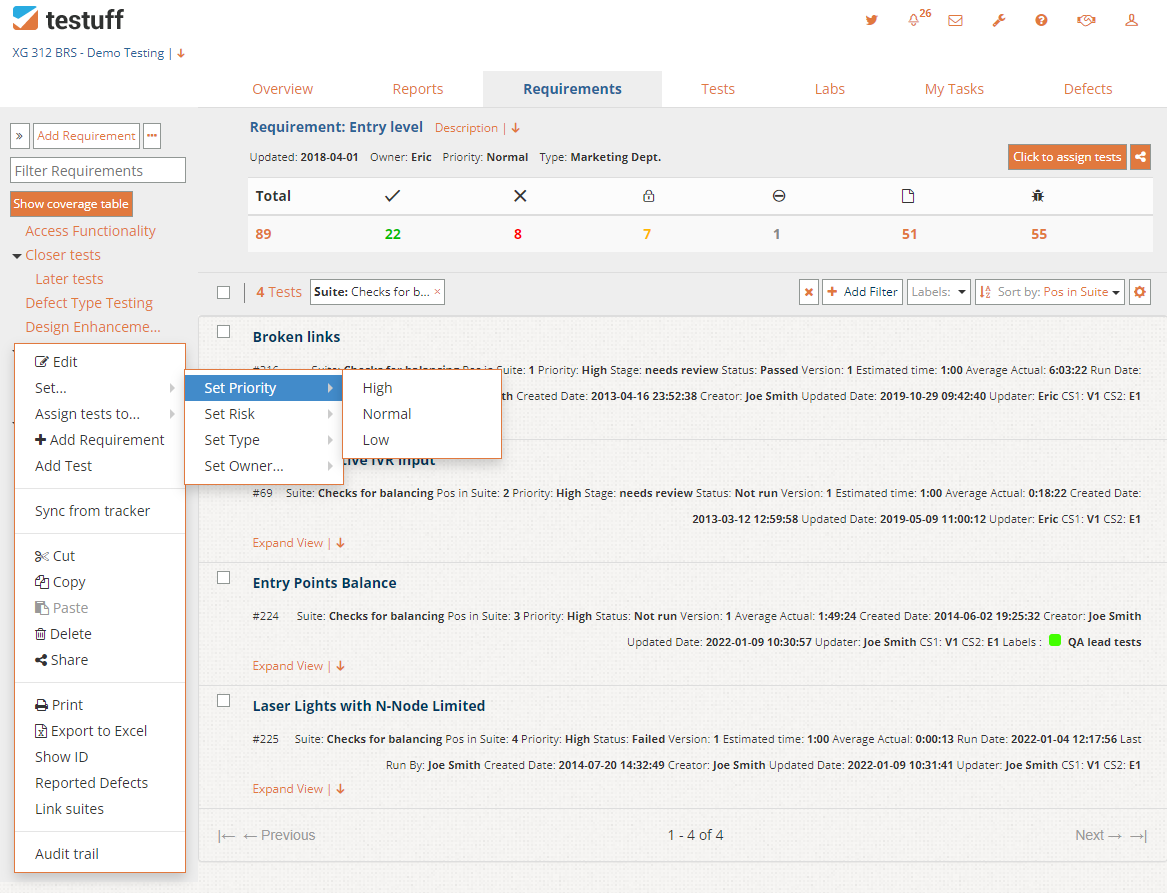Click the lock column icon

coord(648,196)
